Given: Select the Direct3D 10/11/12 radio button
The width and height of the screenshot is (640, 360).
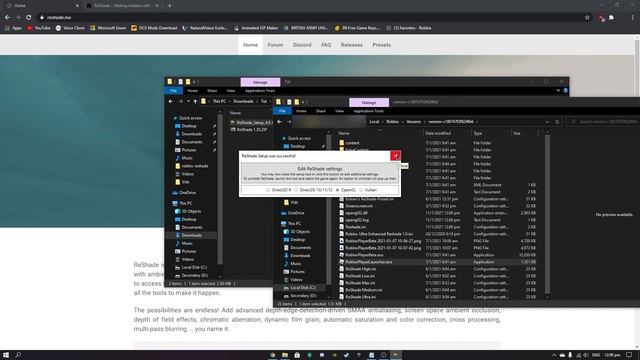Looking at the screenshot, I should pyautogui.click(x=296, y=190).
